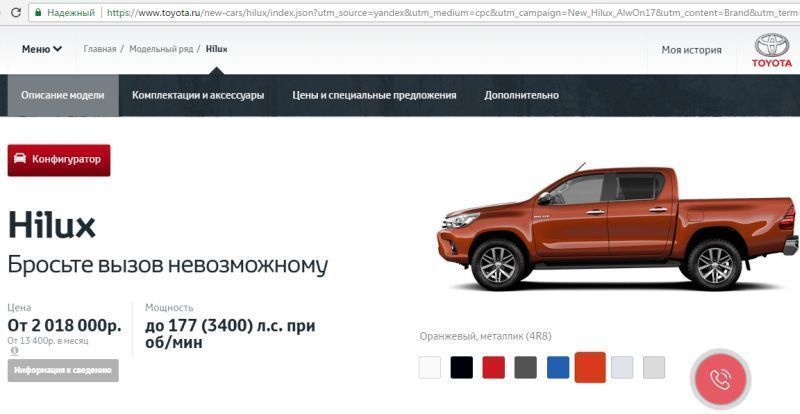The width and height of the screenshot is (800, 414).
Task: Open the Описание модели tab
Action: tap(63, 95)
